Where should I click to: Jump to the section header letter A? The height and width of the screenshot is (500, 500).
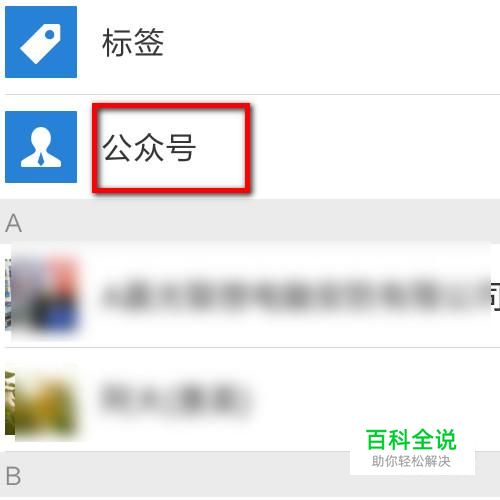(14, 223)
